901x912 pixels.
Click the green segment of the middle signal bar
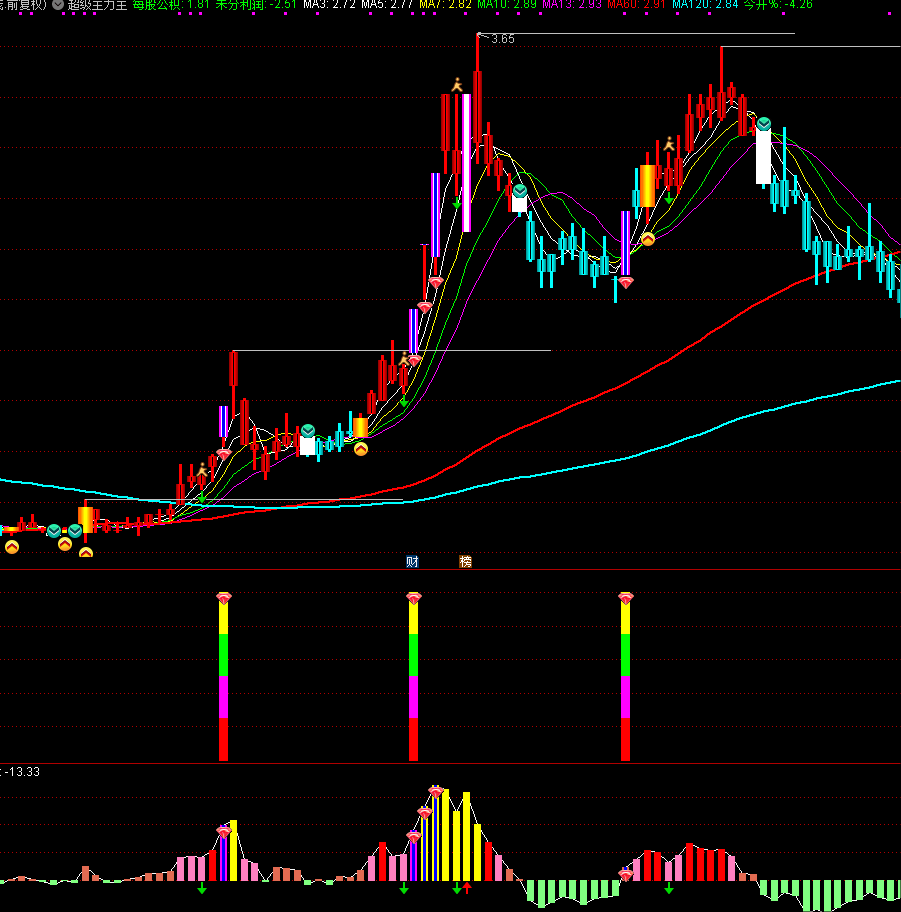[x=413, y=654]
